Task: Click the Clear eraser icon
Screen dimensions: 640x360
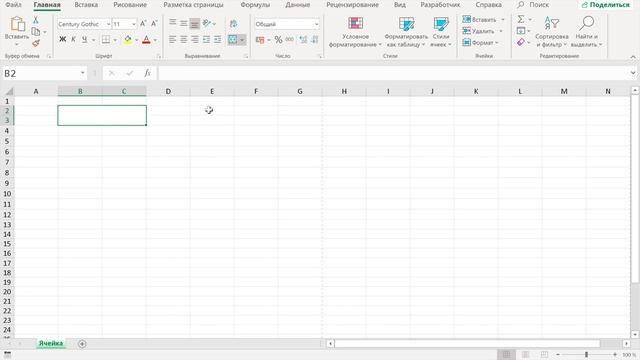Action: click(x=521, y=42)
